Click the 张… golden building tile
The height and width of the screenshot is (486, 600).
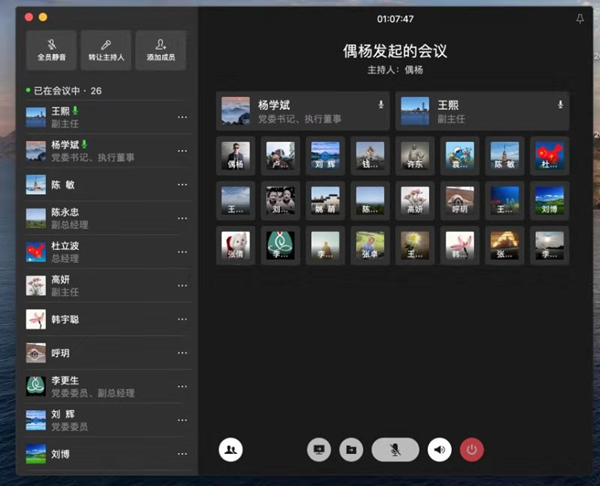coord(505,245)
